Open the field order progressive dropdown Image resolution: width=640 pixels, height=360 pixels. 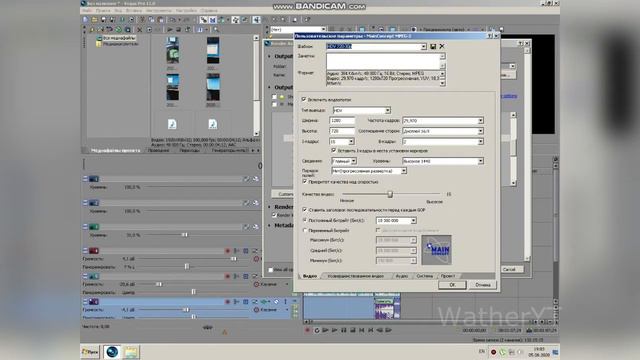(403, 171)
